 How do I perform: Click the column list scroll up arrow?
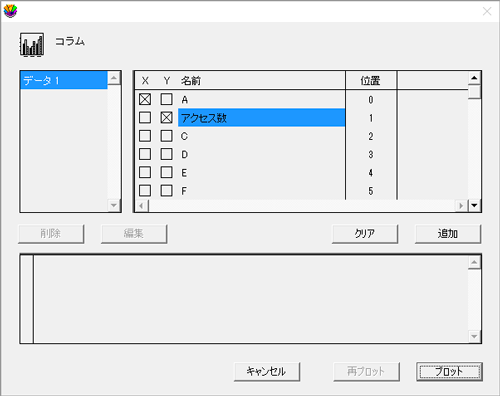474,78
